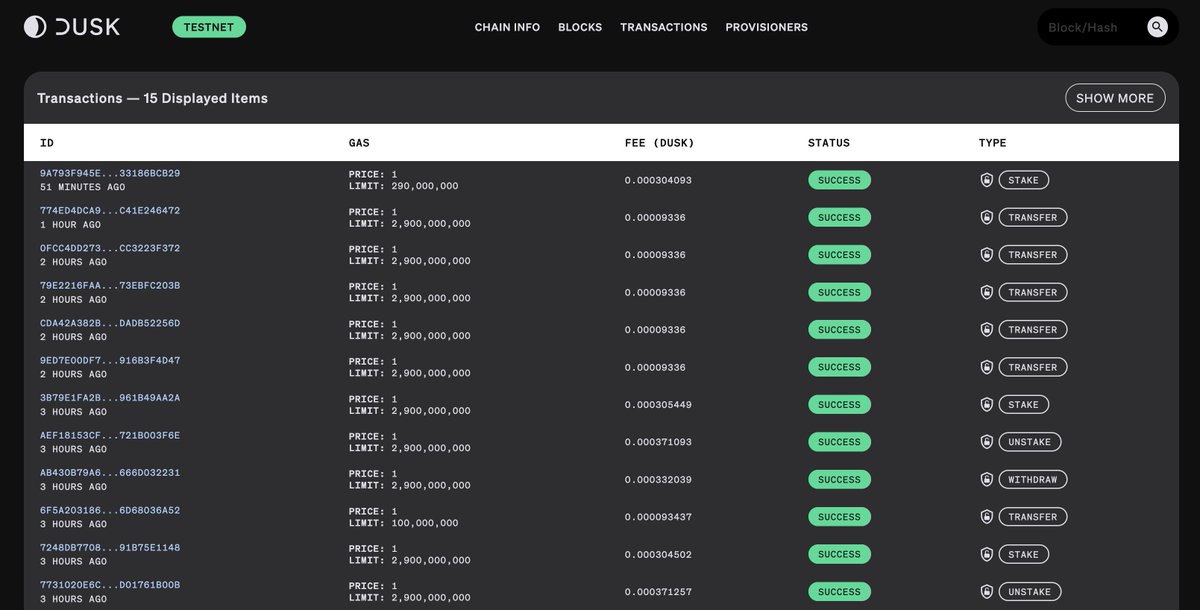1200x610 pixels.
Task: Click the TESTNET badge
Action: coord(209,27)
